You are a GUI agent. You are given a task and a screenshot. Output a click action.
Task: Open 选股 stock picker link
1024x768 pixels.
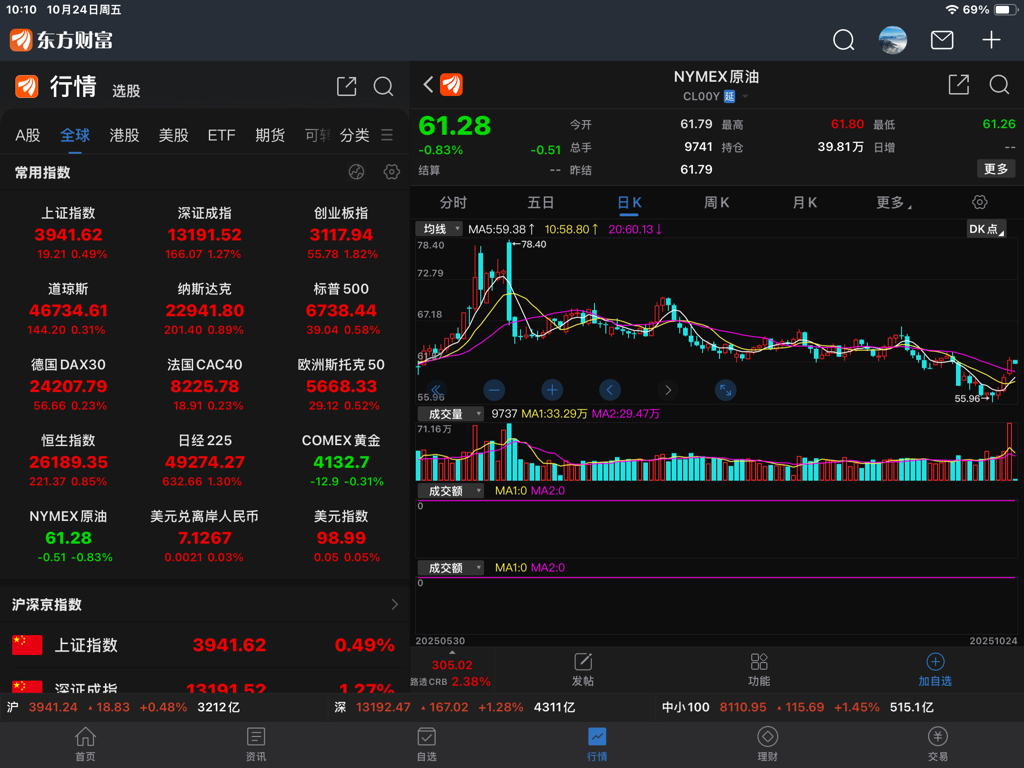[126, 91]
